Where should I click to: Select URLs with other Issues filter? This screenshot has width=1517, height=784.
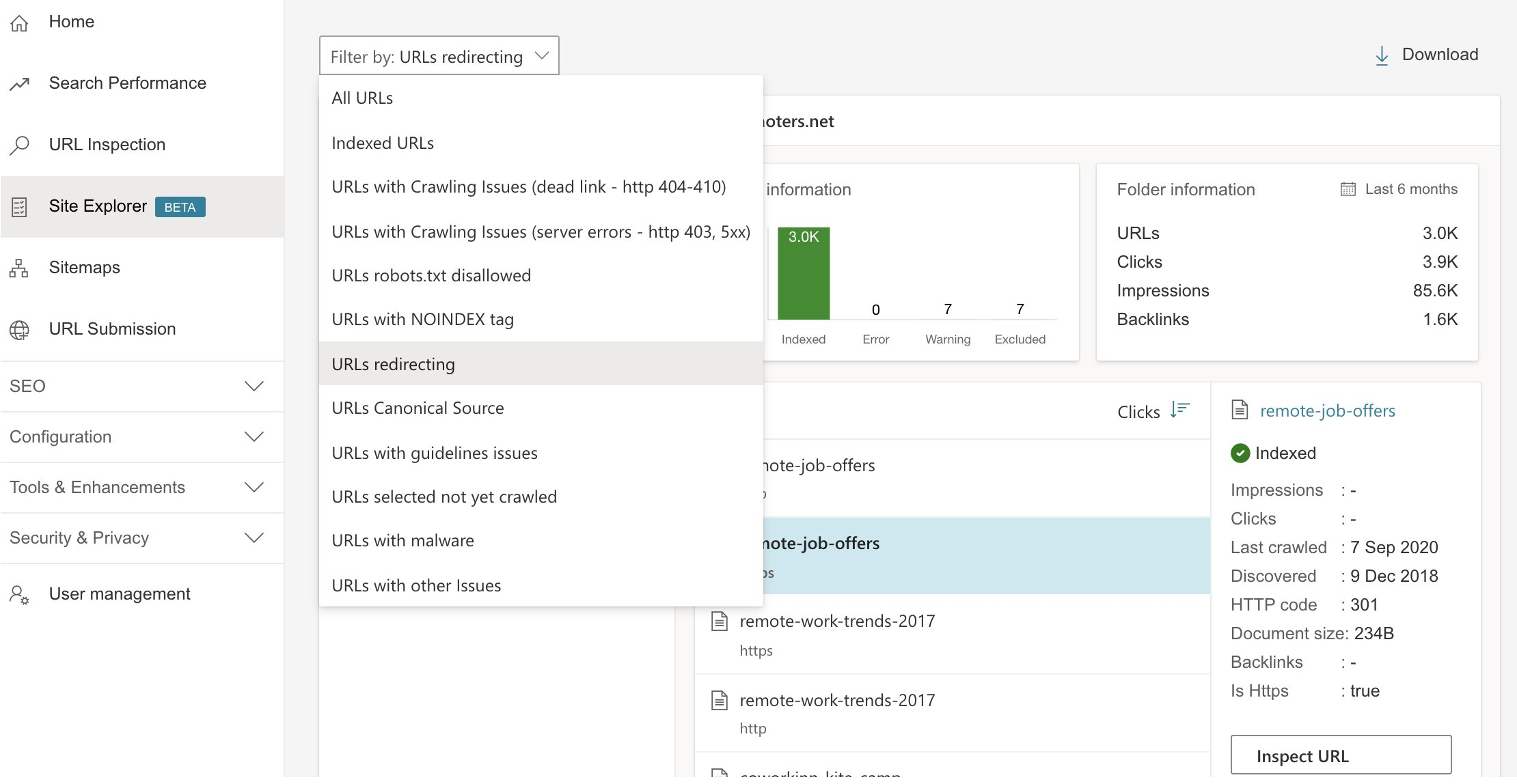(541, 586)
